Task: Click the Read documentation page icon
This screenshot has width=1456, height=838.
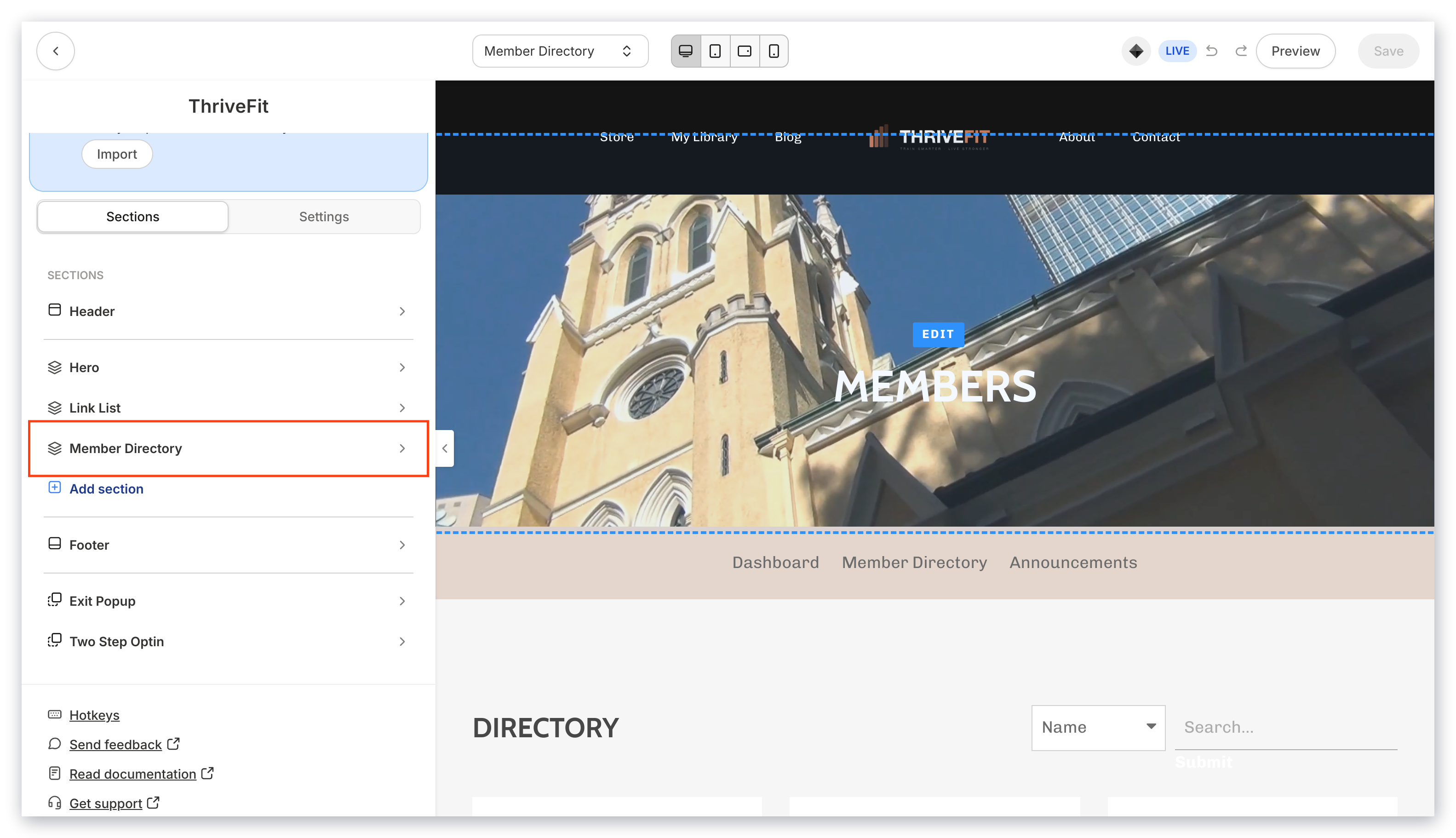Action: coord(55,774)
